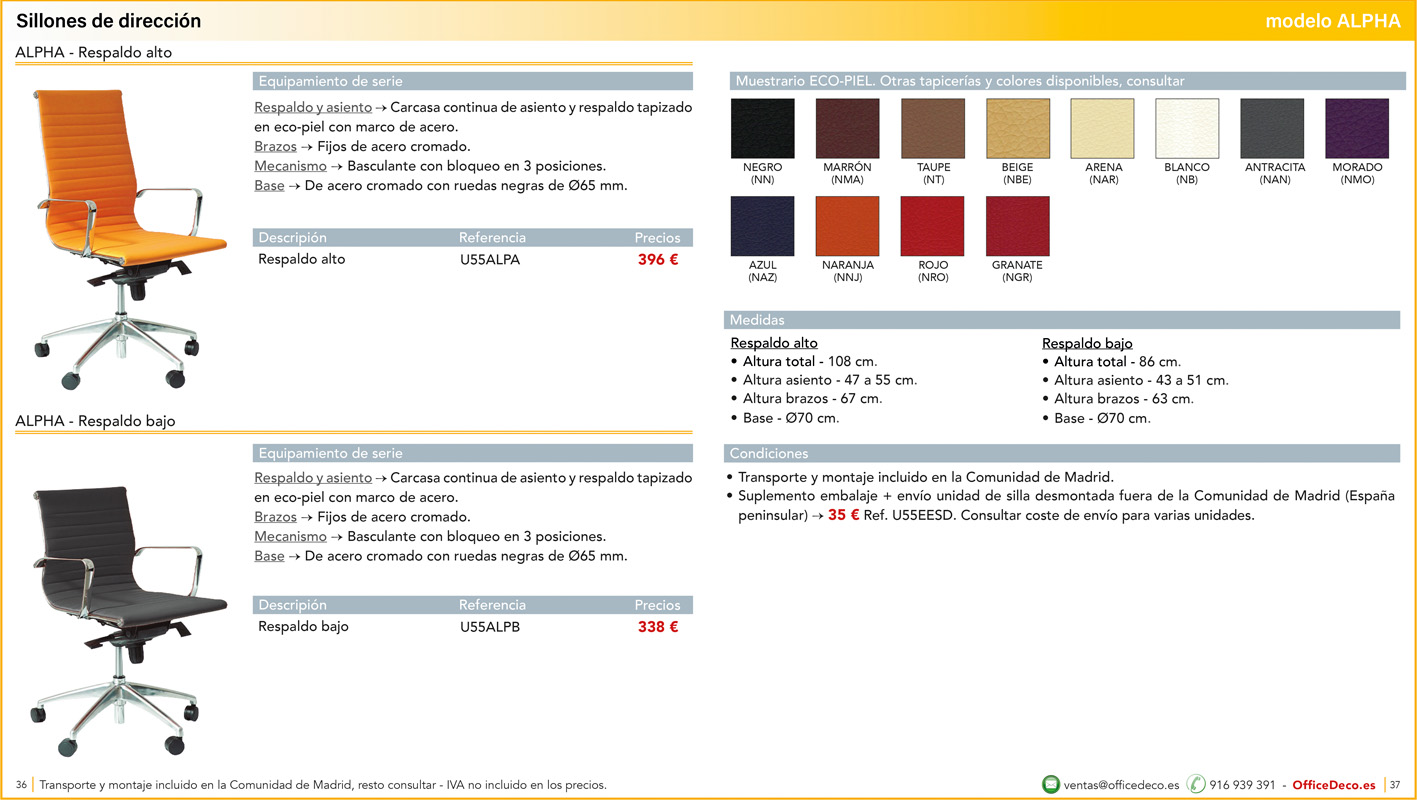This screenshot has width=1417, height=800.
Task: Click 'Respaldo alto' underlined measures heading
Action: (774, 343)
